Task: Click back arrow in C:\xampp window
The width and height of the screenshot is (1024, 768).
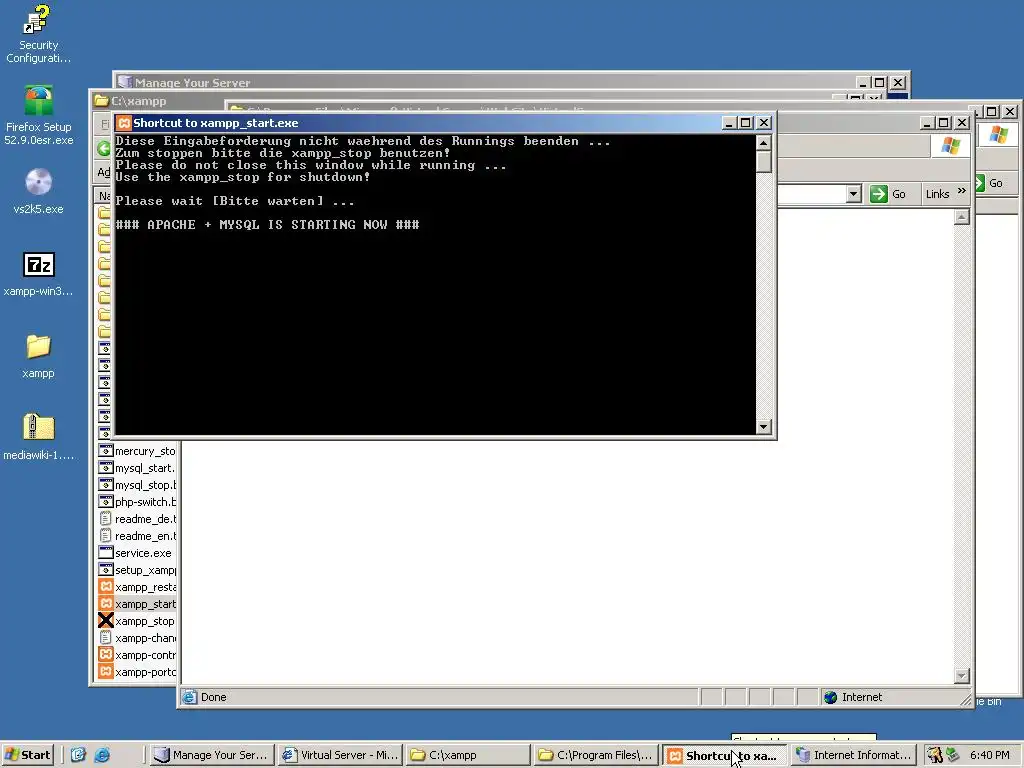Action: click(103, 148)
